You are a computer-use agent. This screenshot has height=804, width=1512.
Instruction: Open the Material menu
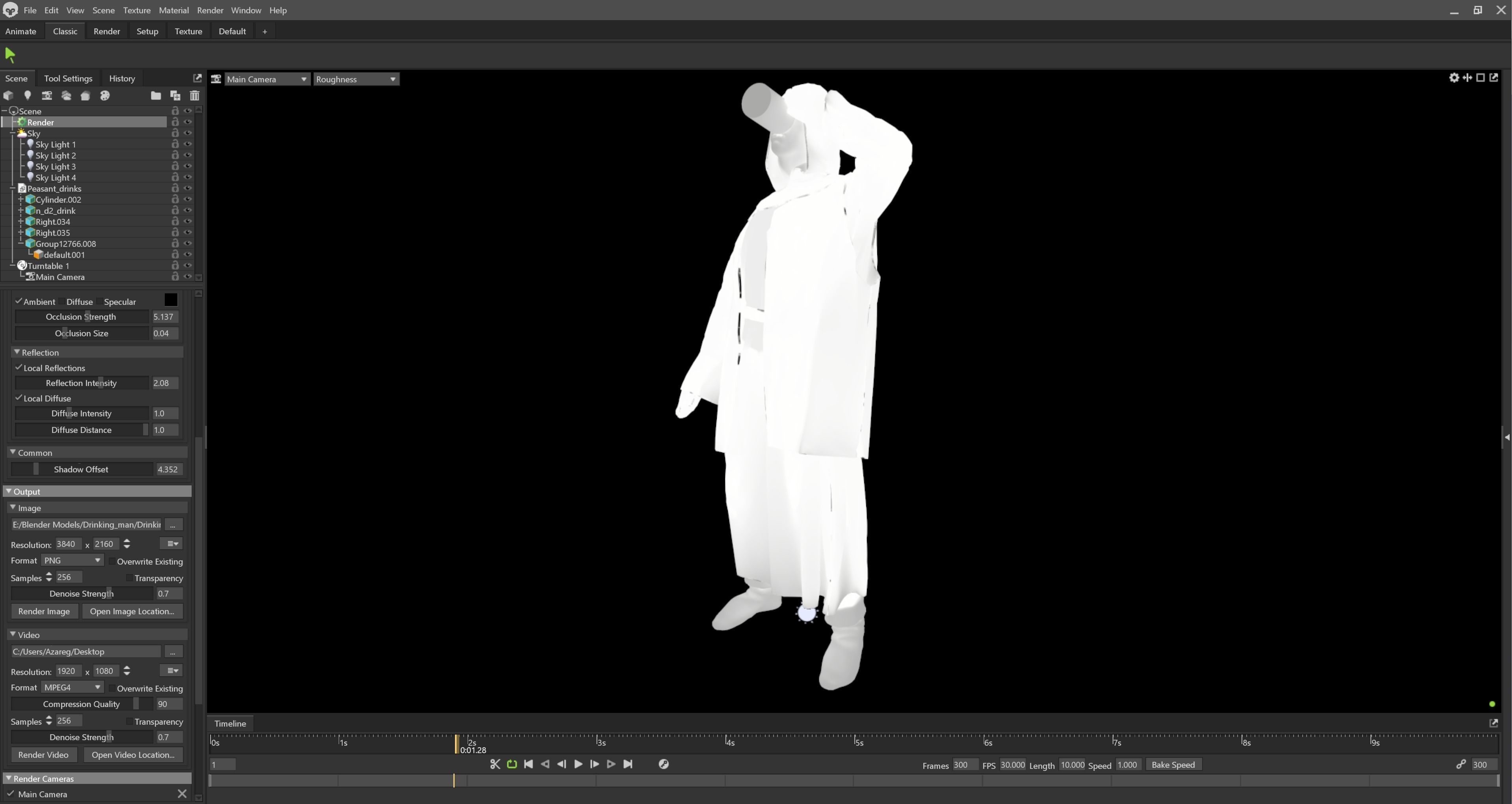[173, 10]
